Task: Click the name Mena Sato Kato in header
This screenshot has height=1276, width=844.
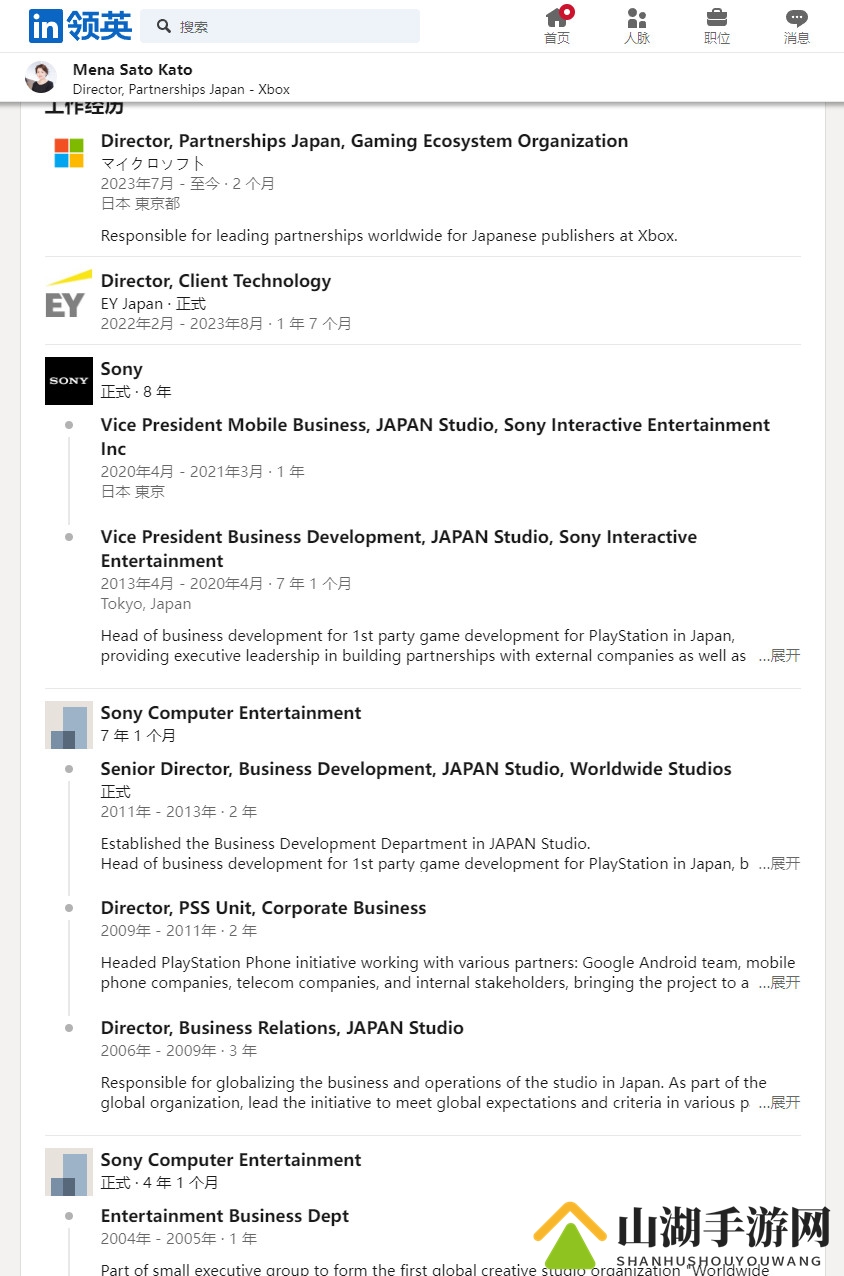Action: tap(132, 69)
